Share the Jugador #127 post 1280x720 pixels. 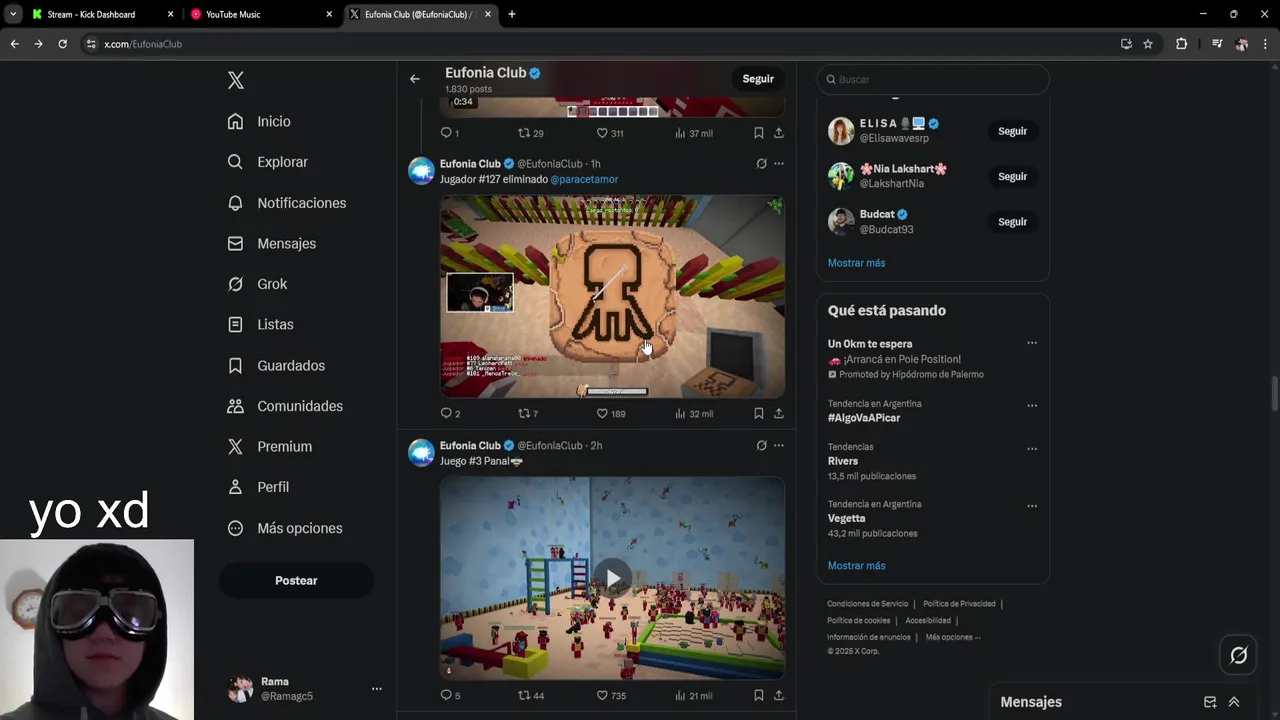tap(779, 413)
